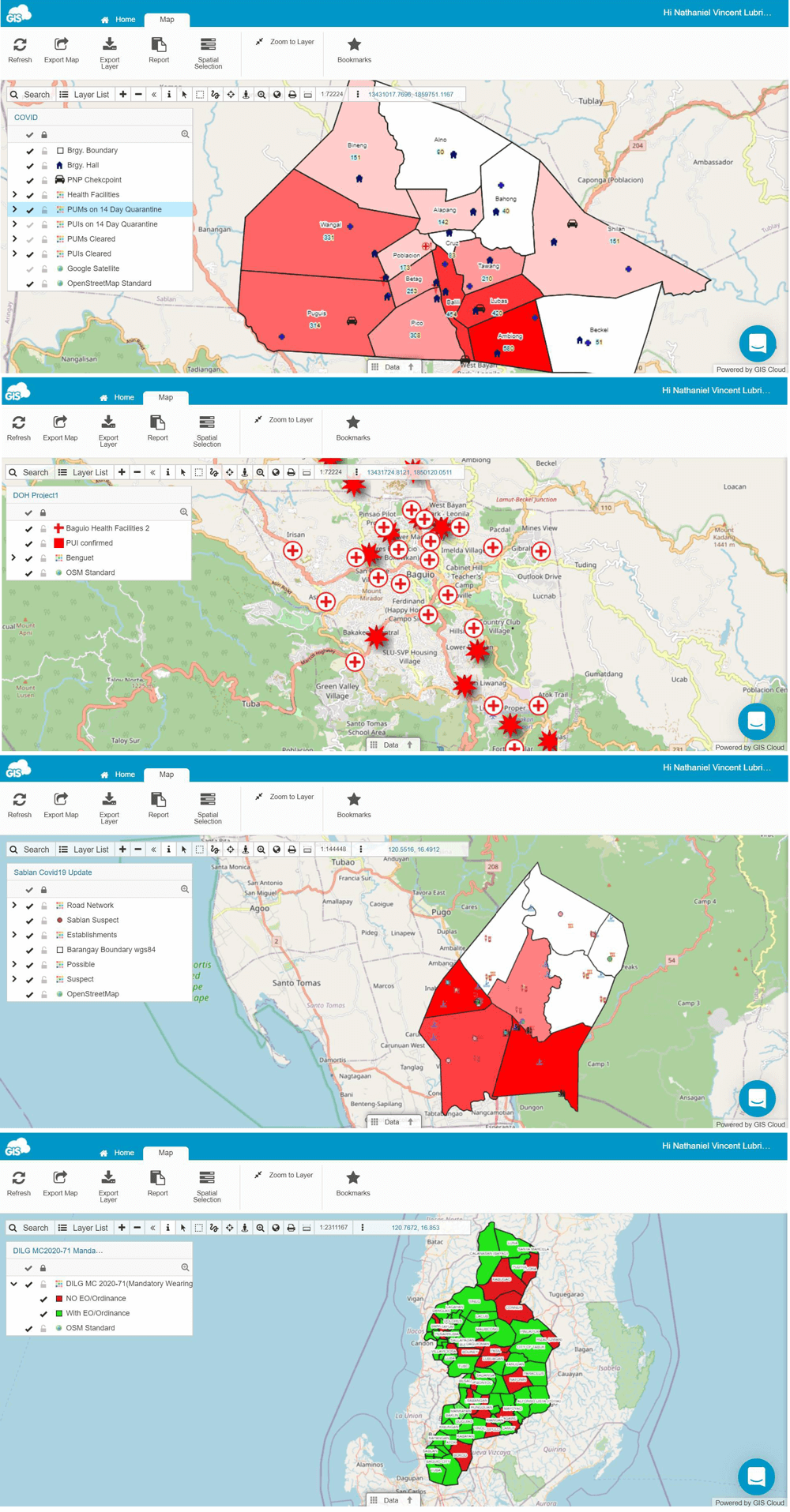
Task: Click the lock icon beside the PNP Chekcpoint layer
Action: click(44, 180)
